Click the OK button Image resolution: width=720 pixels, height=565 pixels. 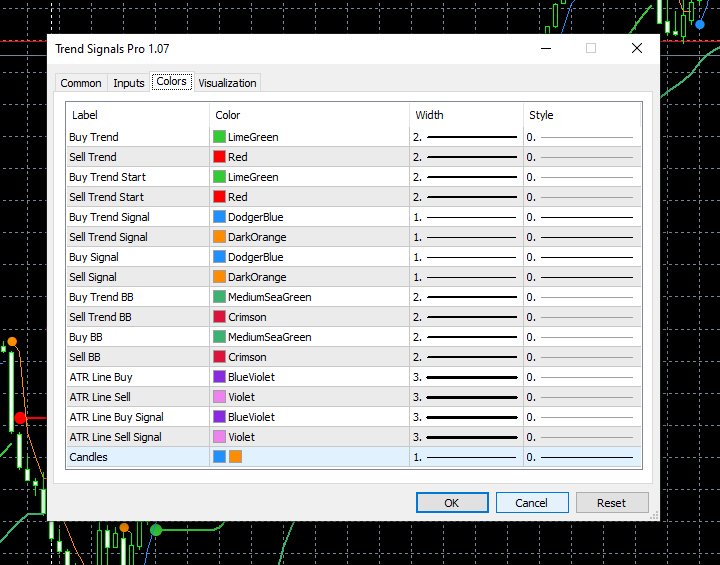[x=452, y=503]
